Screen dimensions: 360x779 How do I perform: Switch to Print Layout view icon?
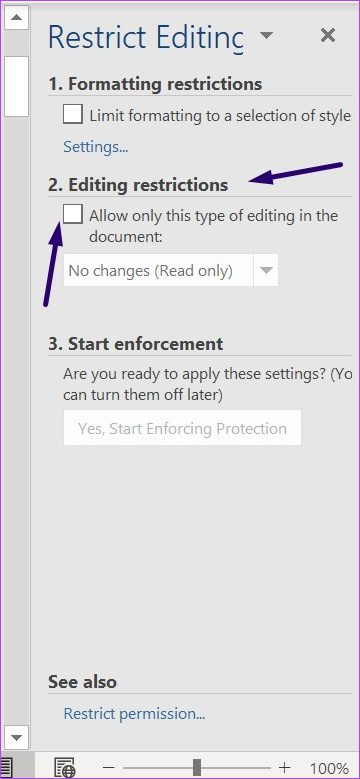[6, 767]
